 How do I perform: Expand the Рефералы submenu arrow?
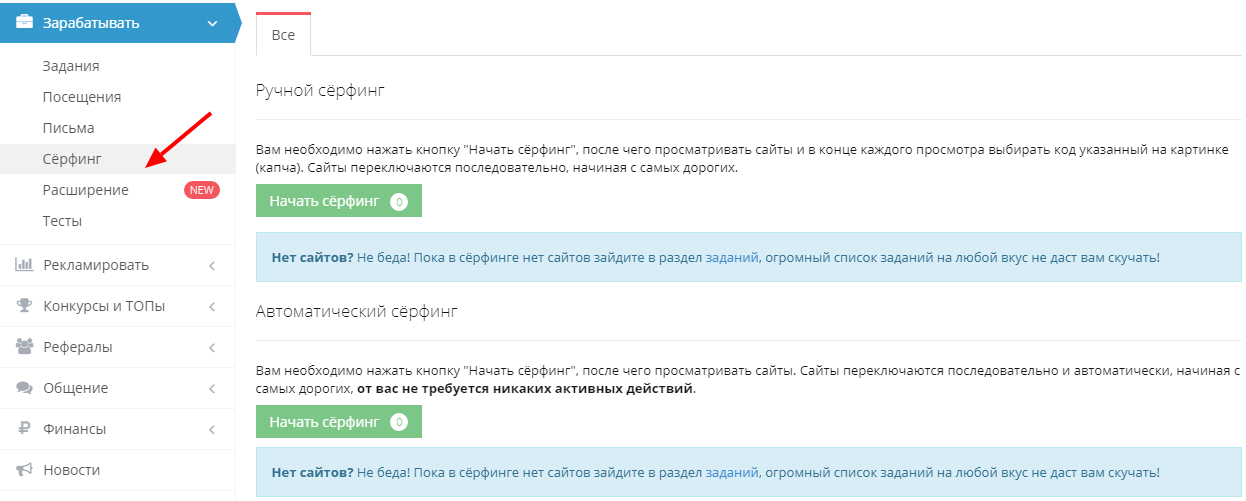[x=212, y=347]
